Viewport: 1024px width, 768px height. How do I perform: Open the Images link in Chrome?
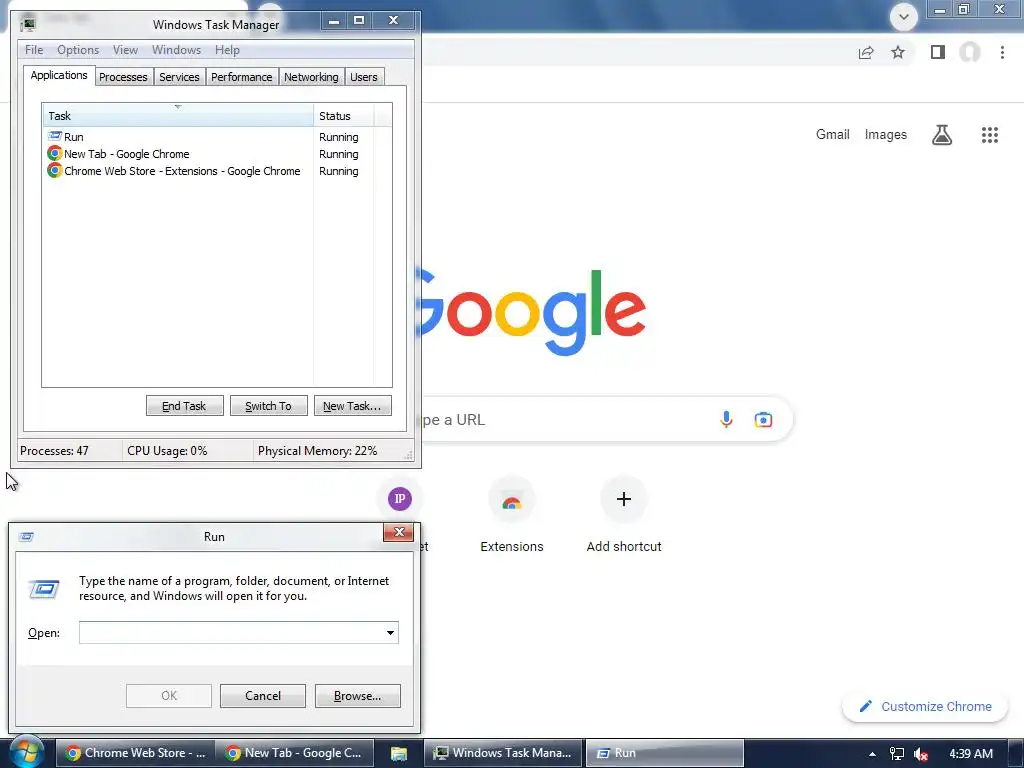tap(886, 135)
